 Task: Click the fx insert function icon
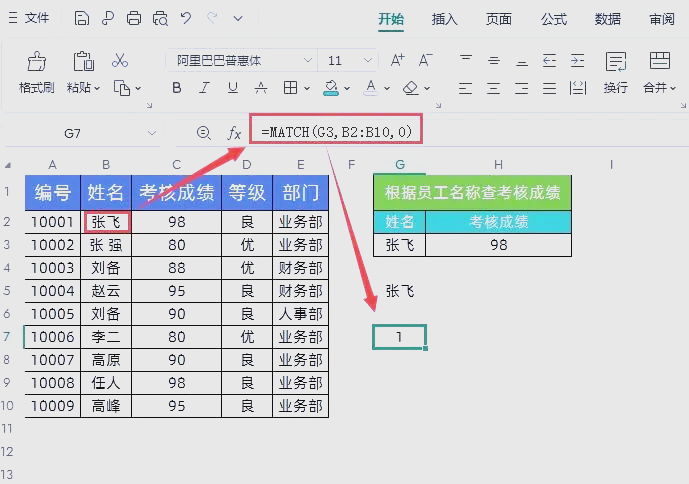click(x=234, y=132)
